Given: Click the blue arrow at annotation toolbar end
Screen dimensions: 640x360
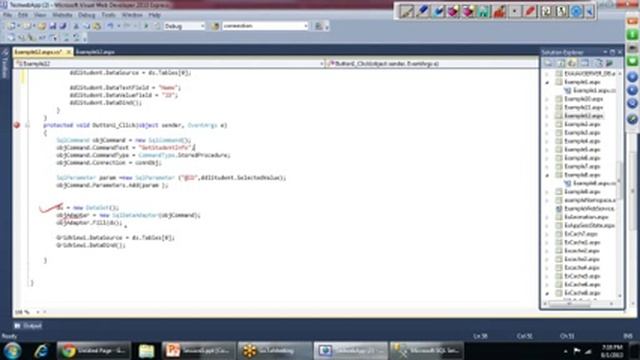Looking at the screenshot, I should pos(590,11).
